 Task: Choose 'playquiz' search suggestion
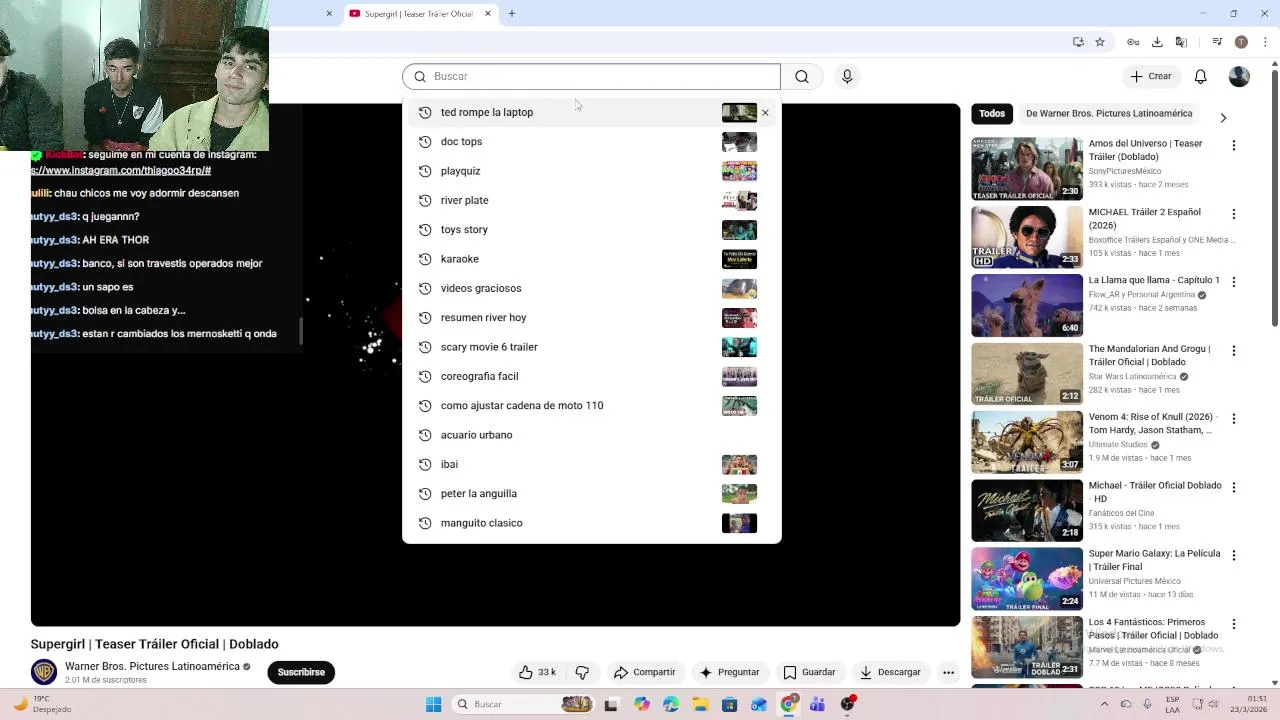click(592, 171)
